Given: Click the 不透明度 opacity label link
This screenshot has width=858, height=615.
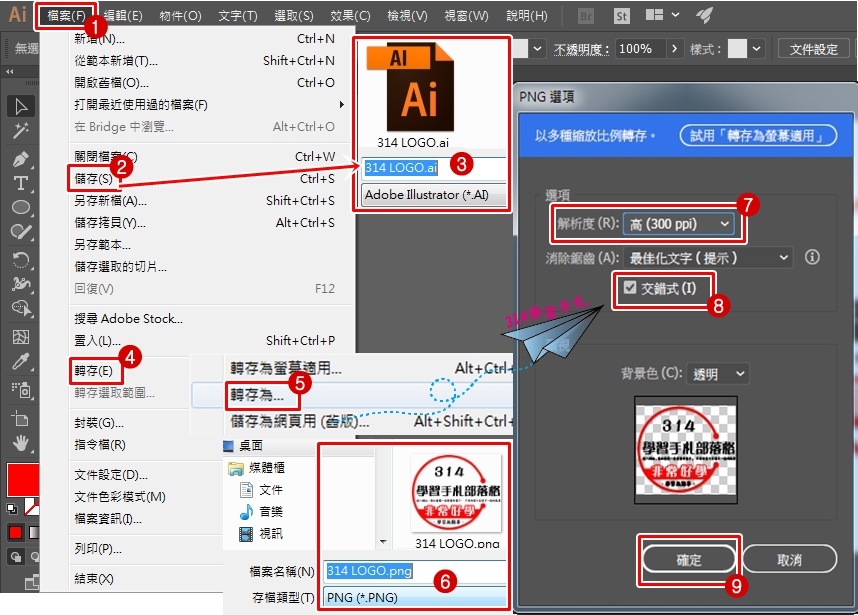Looking at the screenshot, I should coord(581,49).
